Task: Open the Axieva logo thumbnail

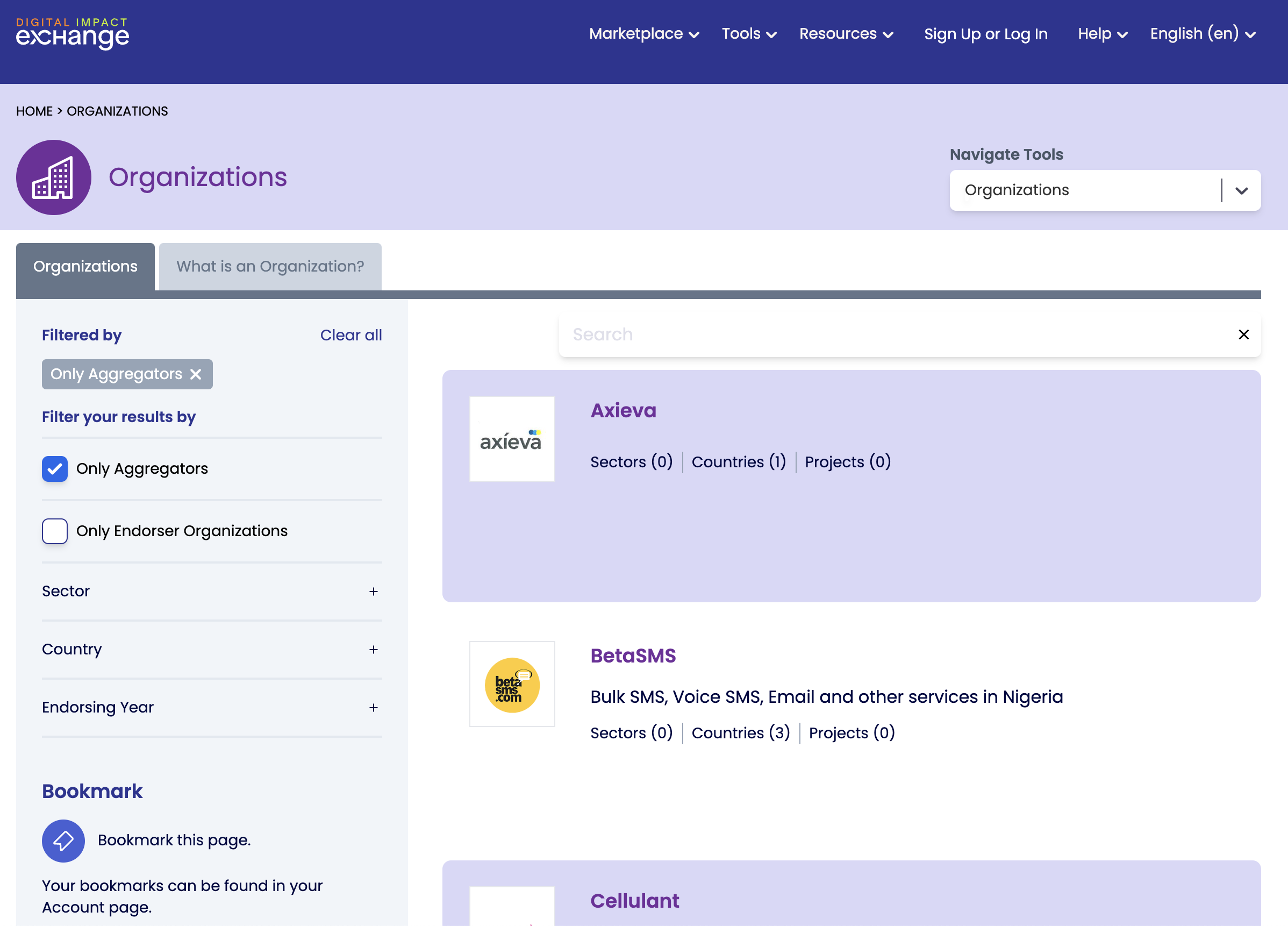Action: (512, 439)
